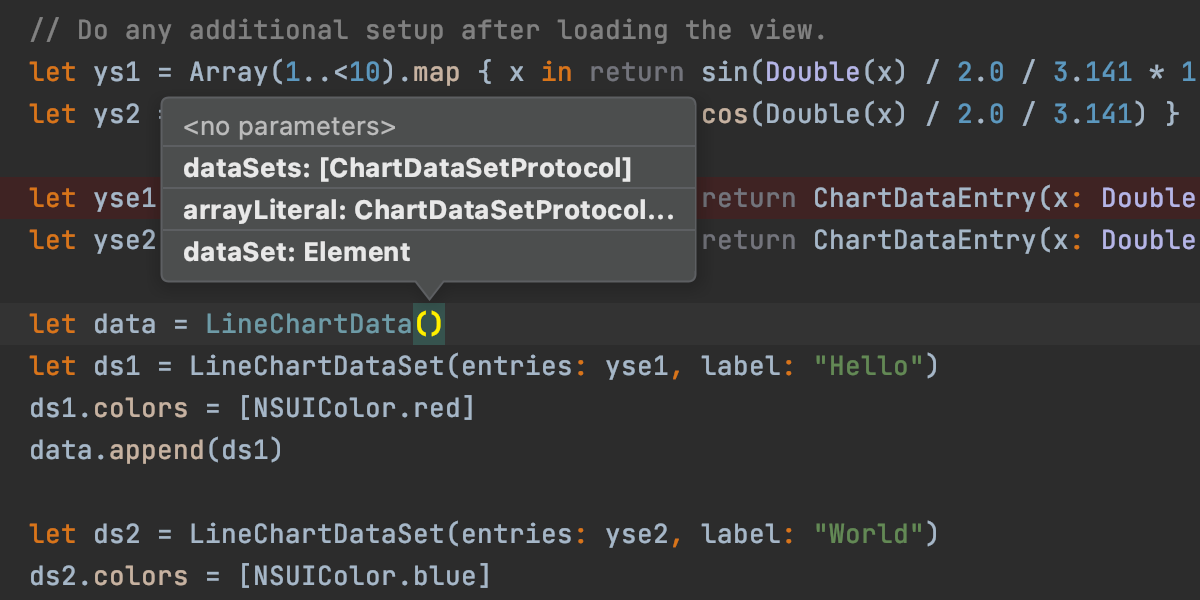Click the 'data' variable name in let declaration
The image size is (1200, 600).
tap(125, 324)
